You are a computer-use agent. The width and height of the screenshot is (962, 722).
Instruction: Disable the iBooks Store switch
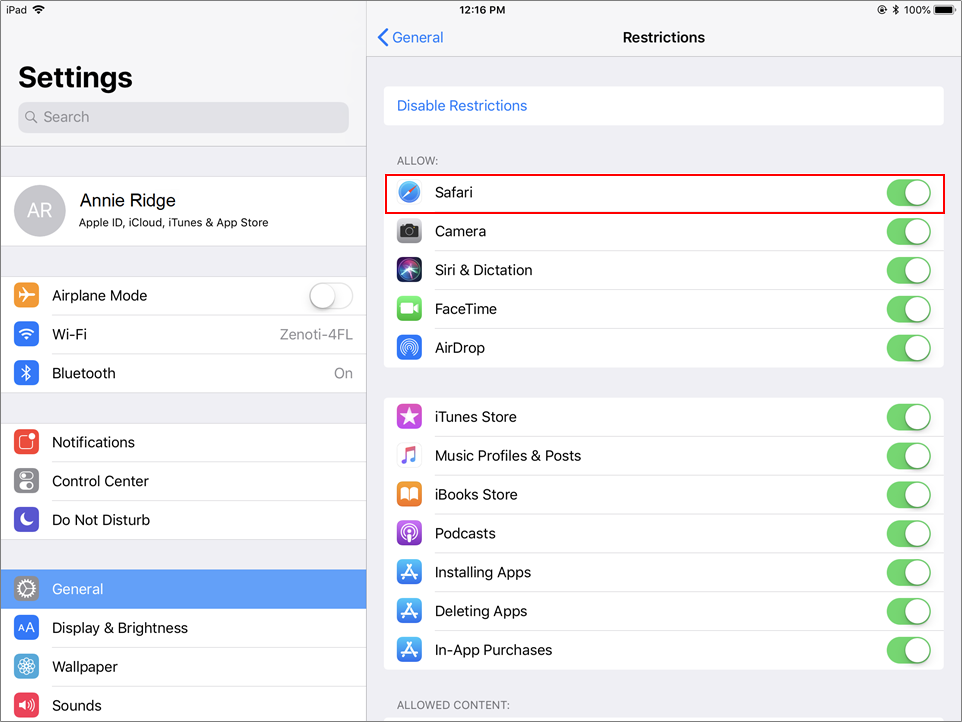909,494
